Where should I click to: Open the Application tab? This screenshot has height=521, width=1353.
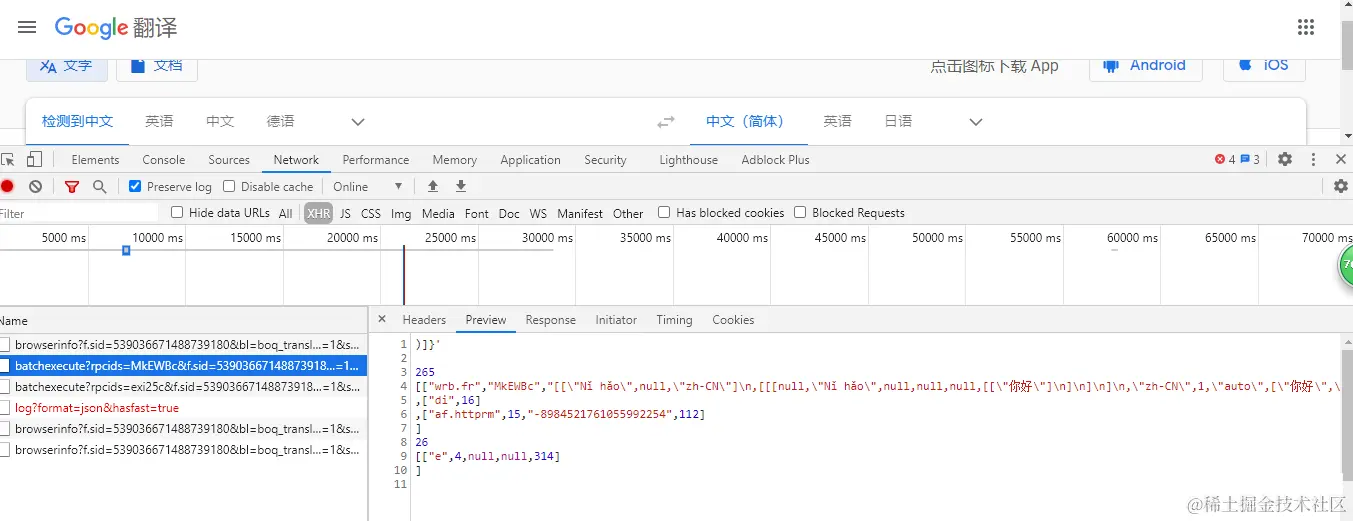[530, 159]
